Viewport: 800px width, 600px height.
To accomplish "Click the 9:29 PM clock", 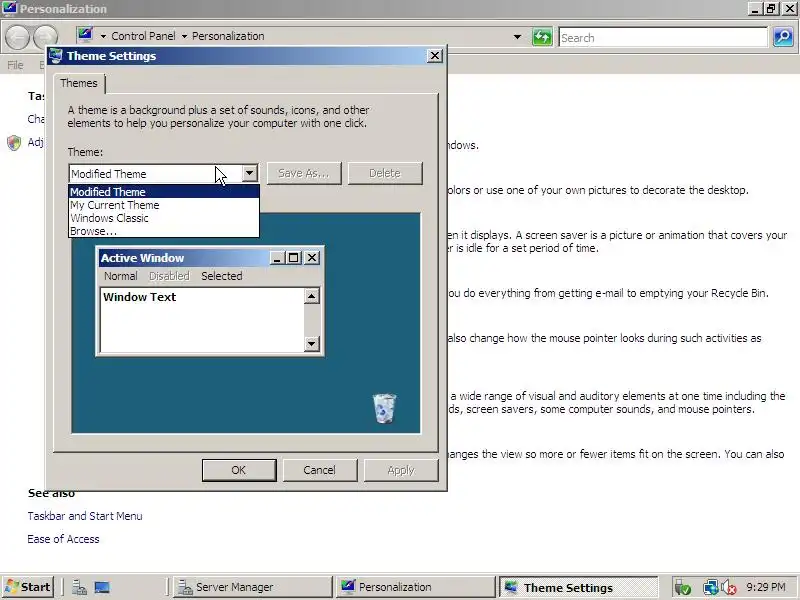I will coord(766,587).
